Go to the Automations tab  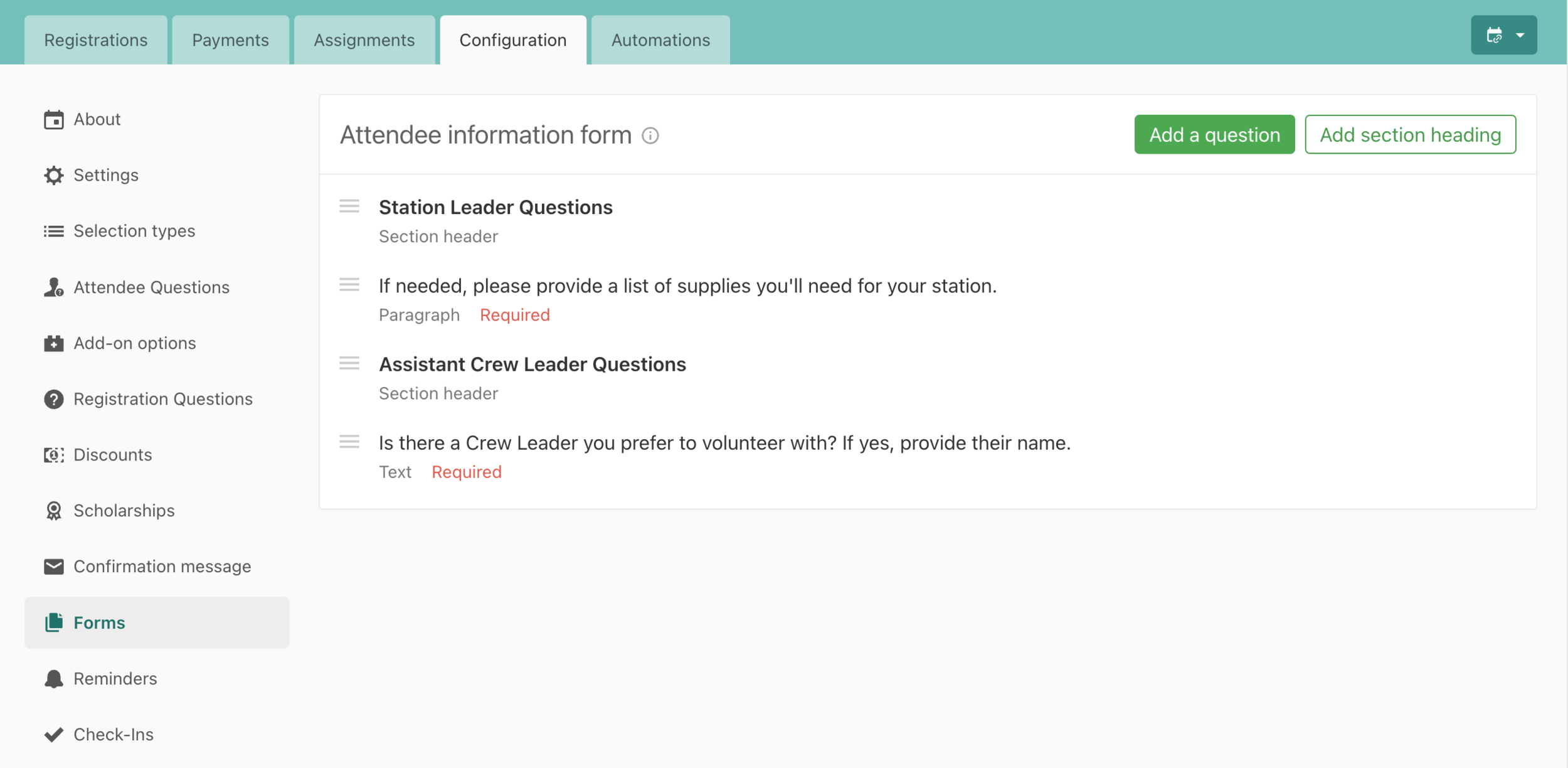pyautogui.click(x=661, y=40)
